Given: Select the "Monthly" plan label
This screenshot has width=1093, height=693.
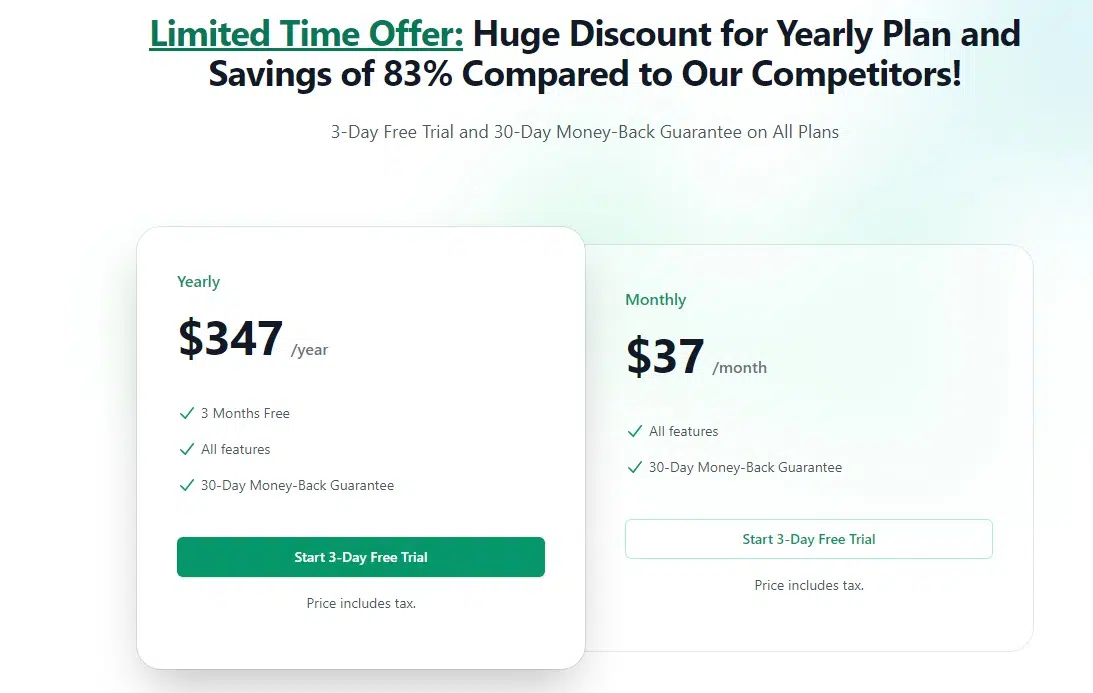Looking at the screenshot, I should pyautogui.click(x=655, y=300).
